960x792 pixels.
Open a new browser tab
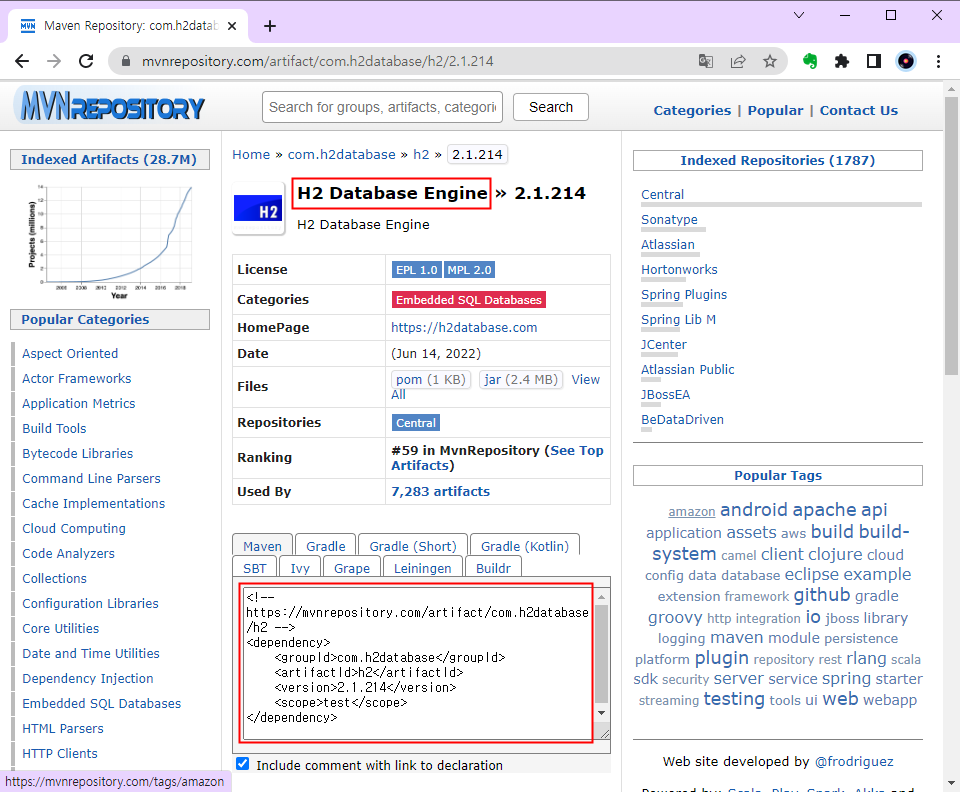point(269,26)
